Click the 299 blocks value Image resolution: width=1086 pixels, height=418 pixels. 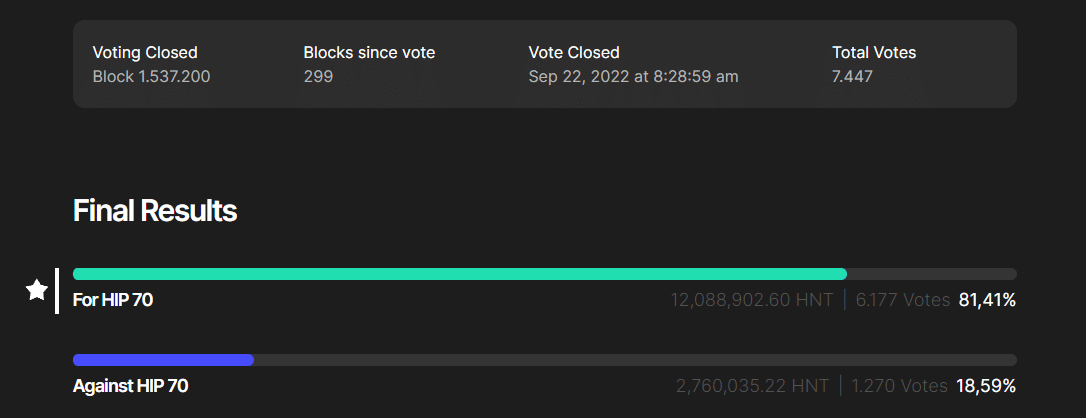pyautogui.click(x=318, y=76)
